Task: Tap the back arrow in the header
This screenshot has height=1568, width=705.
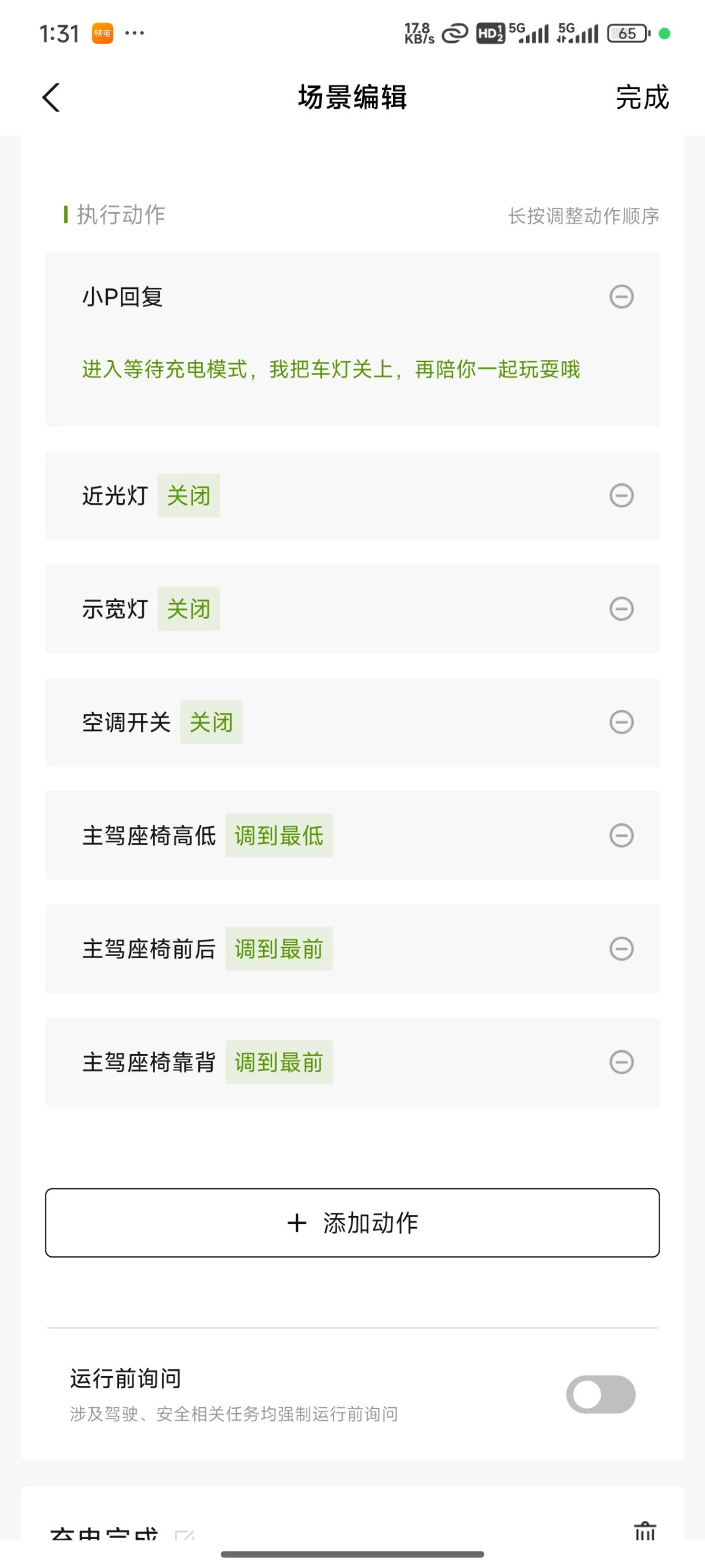Action: (51, 98)
